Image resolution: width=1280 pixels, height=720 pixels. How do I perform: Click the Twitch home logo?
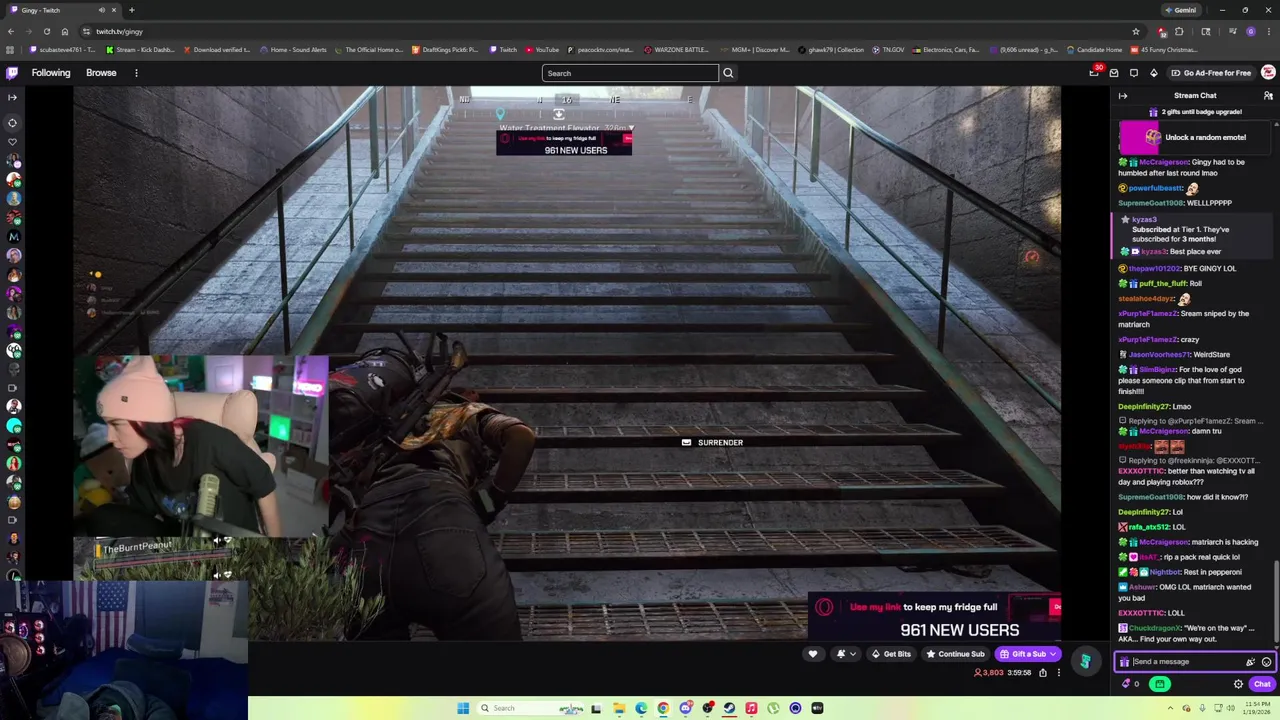click(x=12, y=73)
